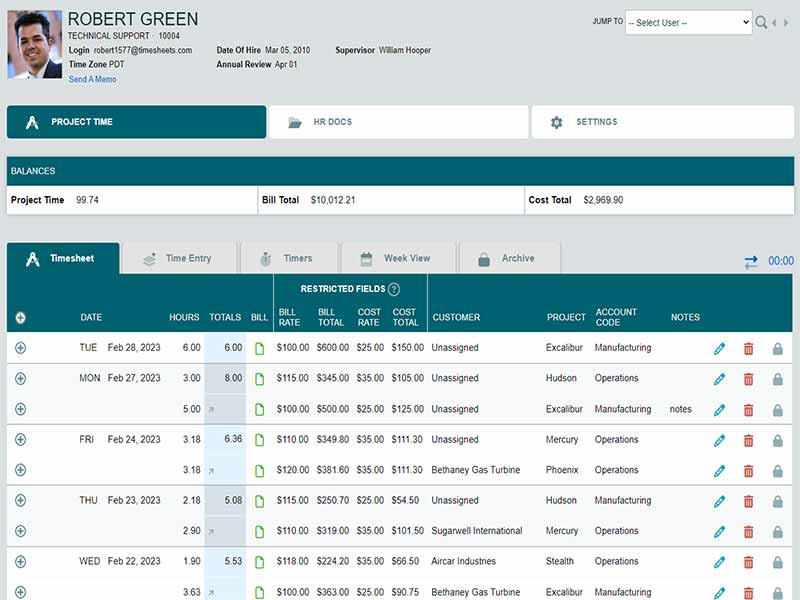The image size is (800, 600).
Task: Open the user search magnifier
Action: (x=759, y=22)
